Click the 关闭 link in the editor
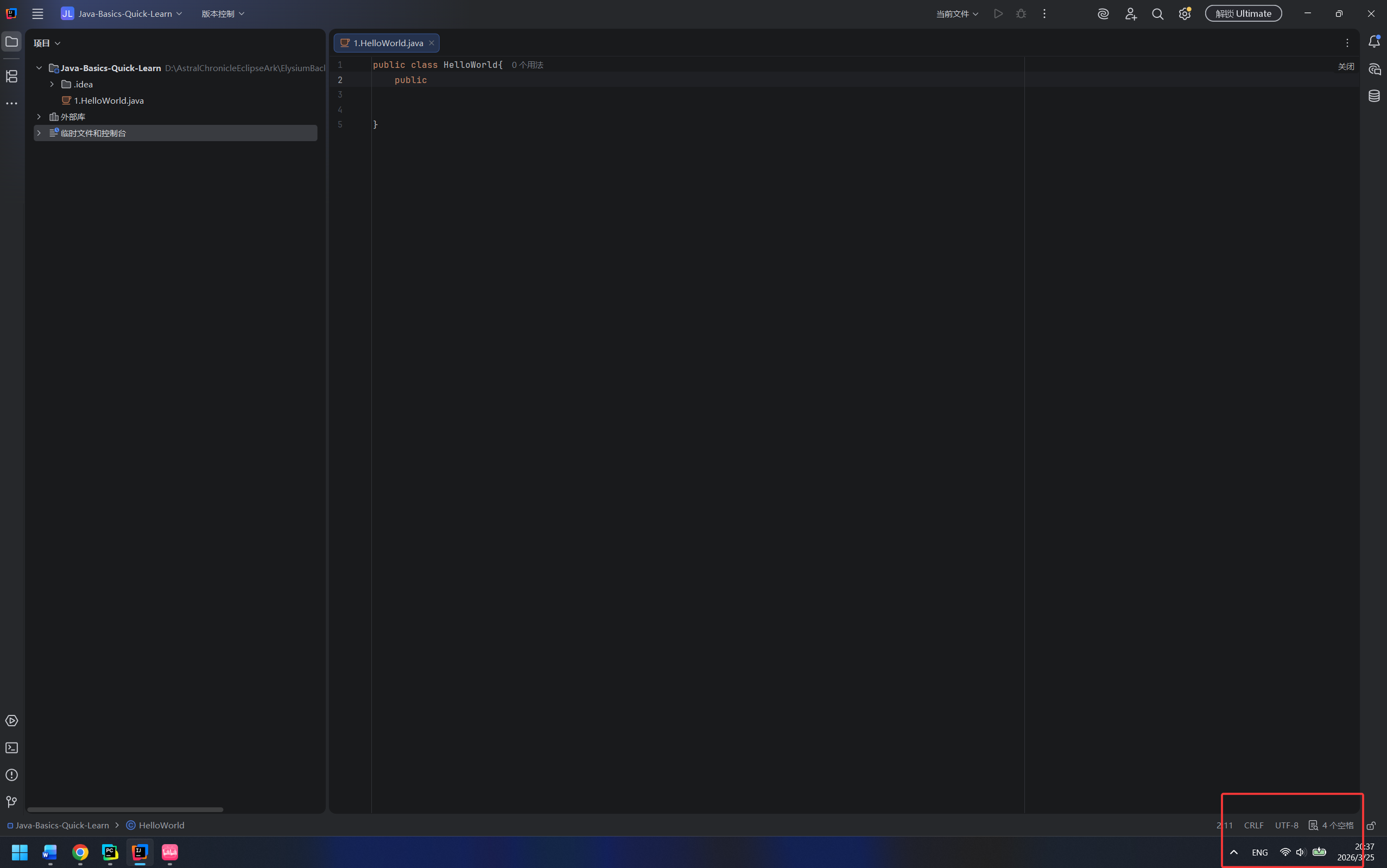This screenshot has height=868, width=1387. coord(1346,67)
